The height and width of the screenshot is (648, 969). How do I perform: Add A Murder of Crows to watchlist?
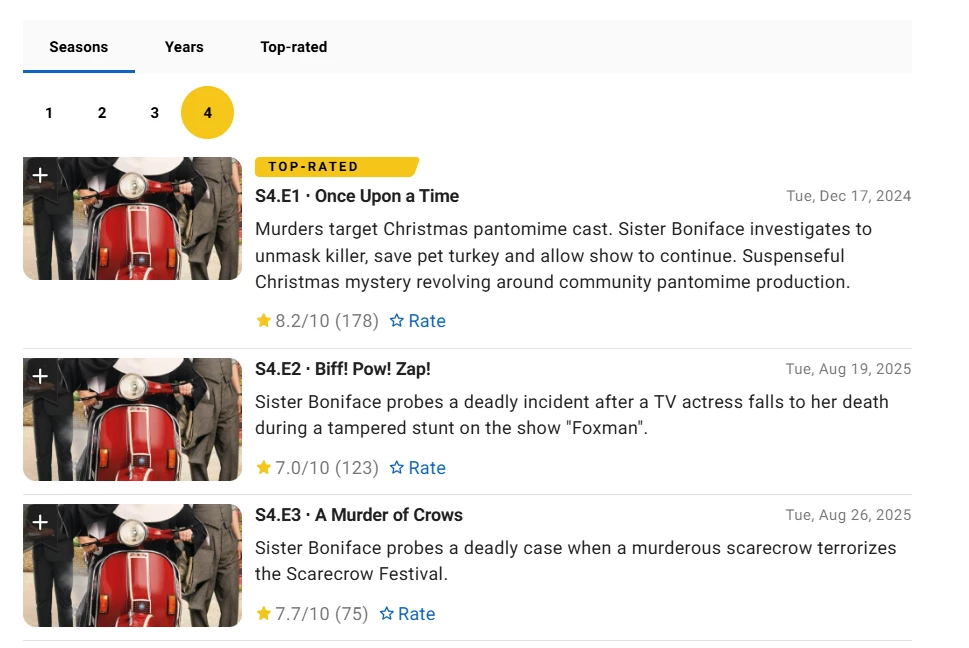click(x=40, y=522)
